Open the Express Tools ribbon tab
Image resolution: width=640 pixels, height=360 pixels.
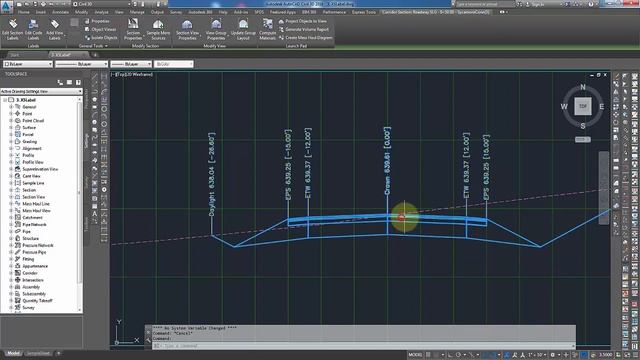pos(364,12)
